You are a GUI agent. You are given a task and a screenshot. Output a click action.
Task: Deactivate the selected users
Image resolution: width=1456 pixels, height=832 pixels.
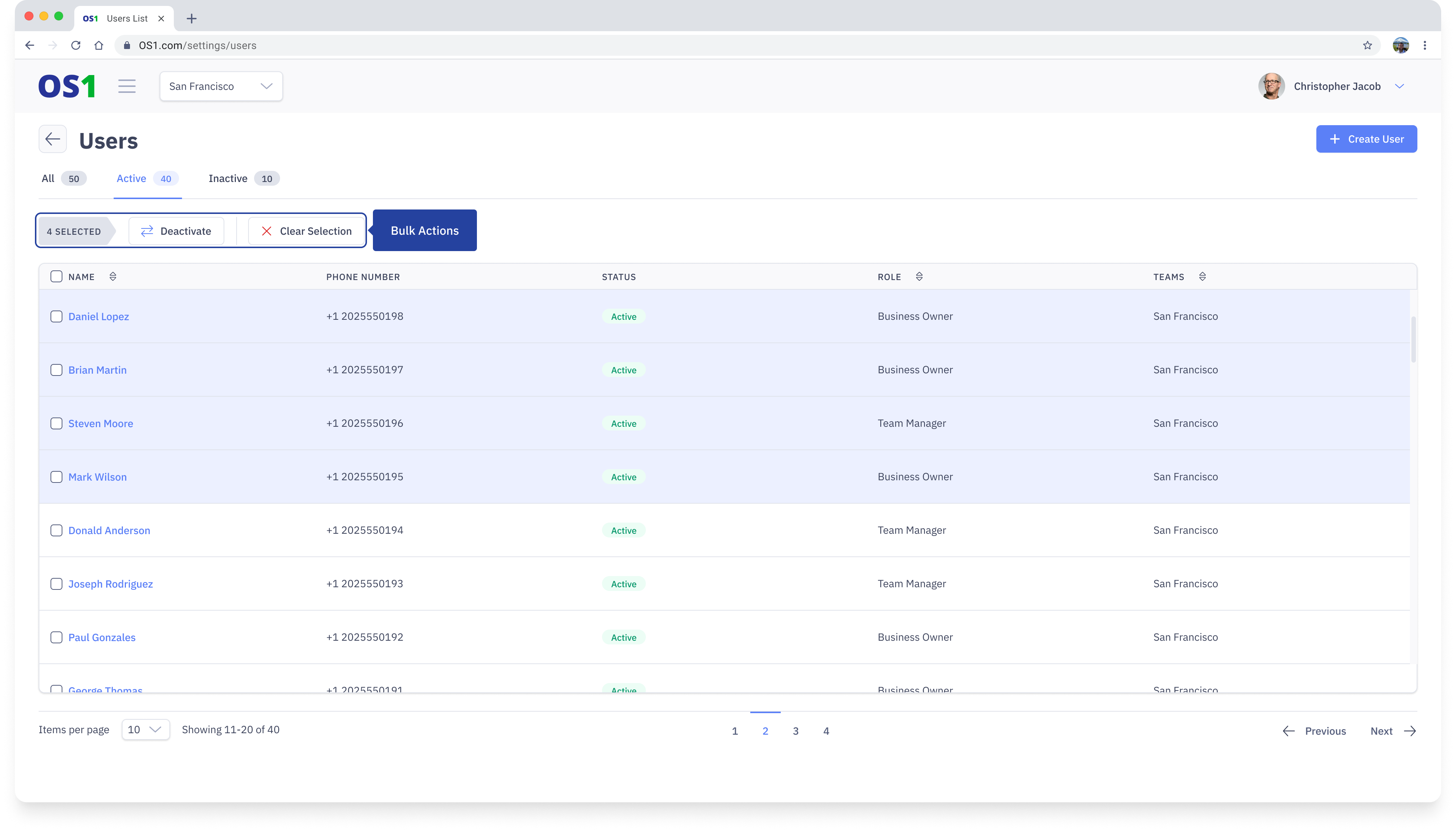(176, 231)
